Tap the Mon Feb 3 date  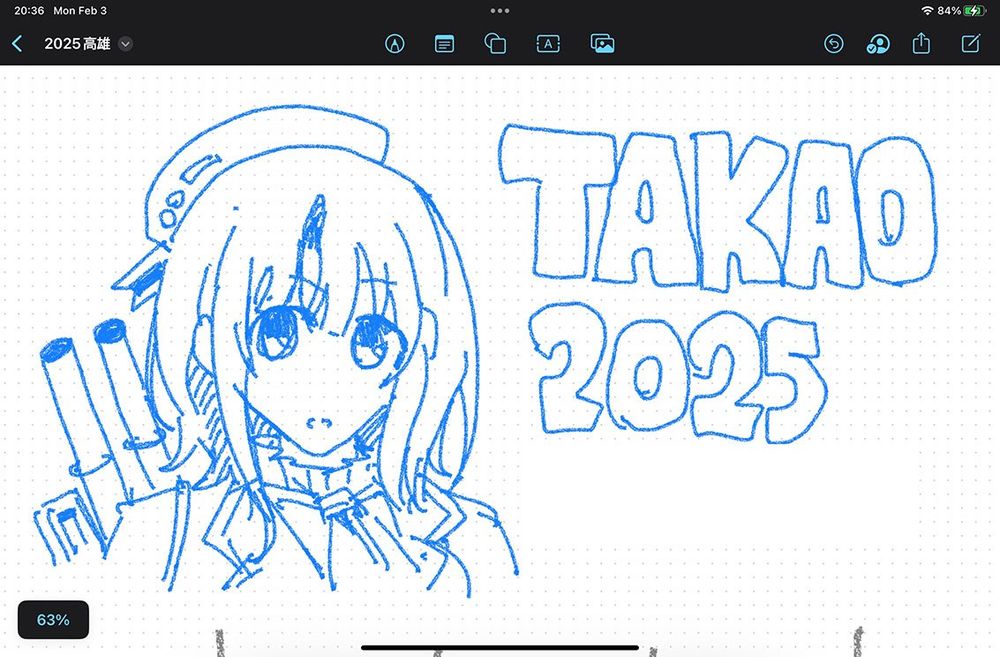point(80,11)
